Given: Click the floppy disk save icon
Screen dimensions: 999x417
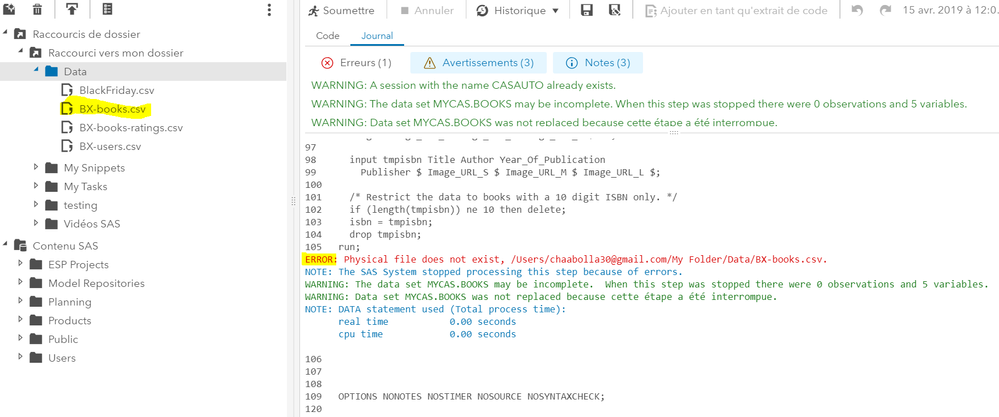Looking at the screenshot, I should tap(587, 11).
